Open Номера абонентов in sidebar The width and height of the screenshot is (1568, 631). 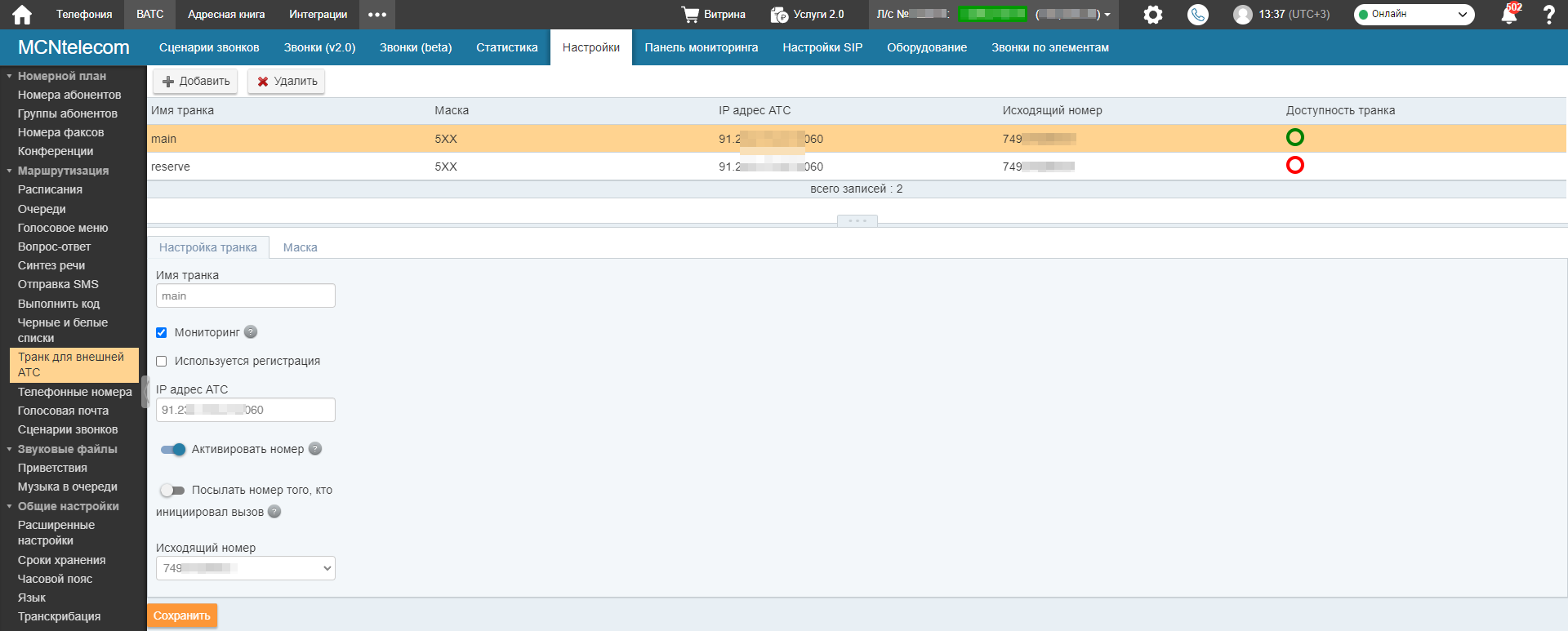click(x=69, y=95)
